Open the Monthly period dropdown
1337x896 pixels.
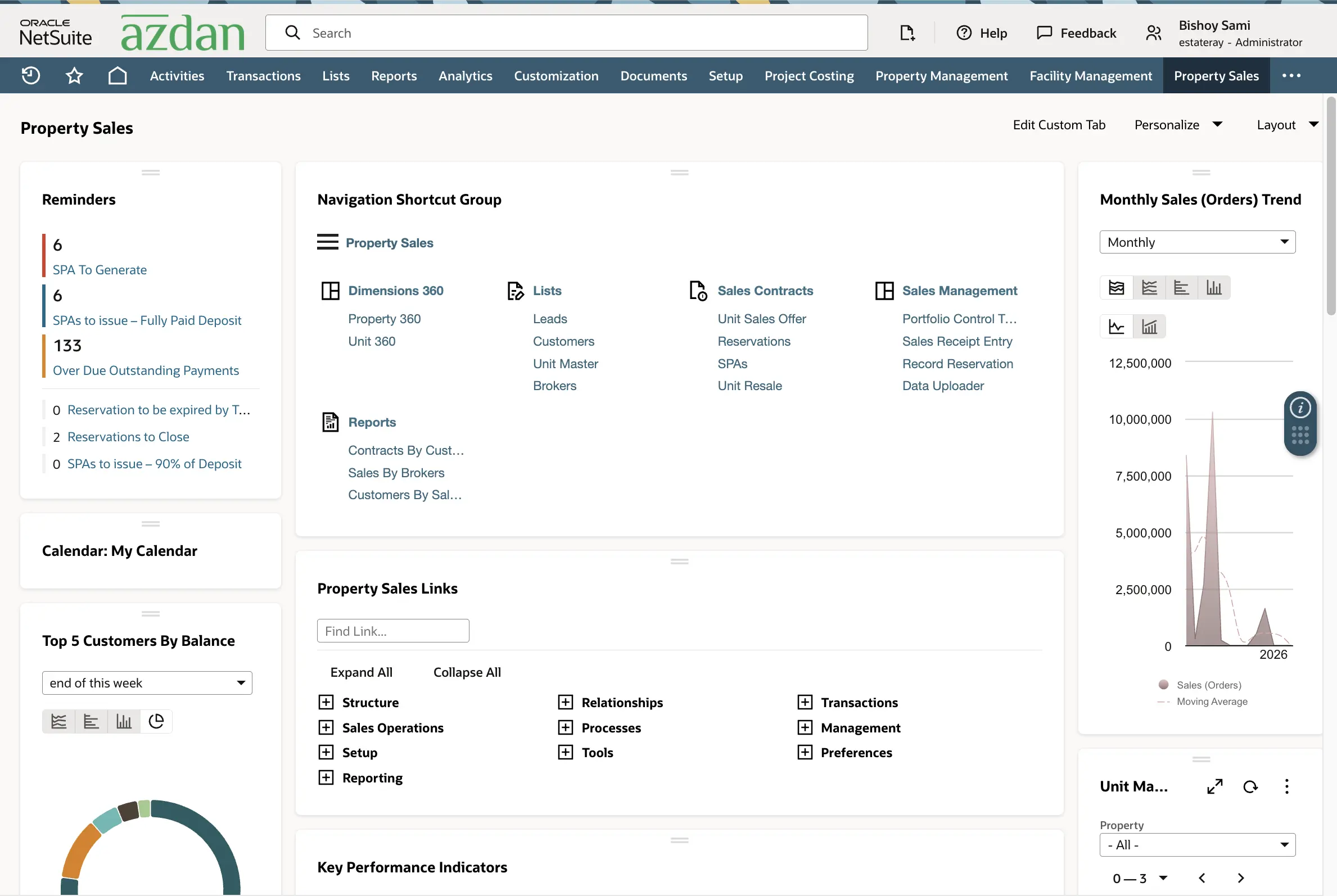[x=1197, y=242]
